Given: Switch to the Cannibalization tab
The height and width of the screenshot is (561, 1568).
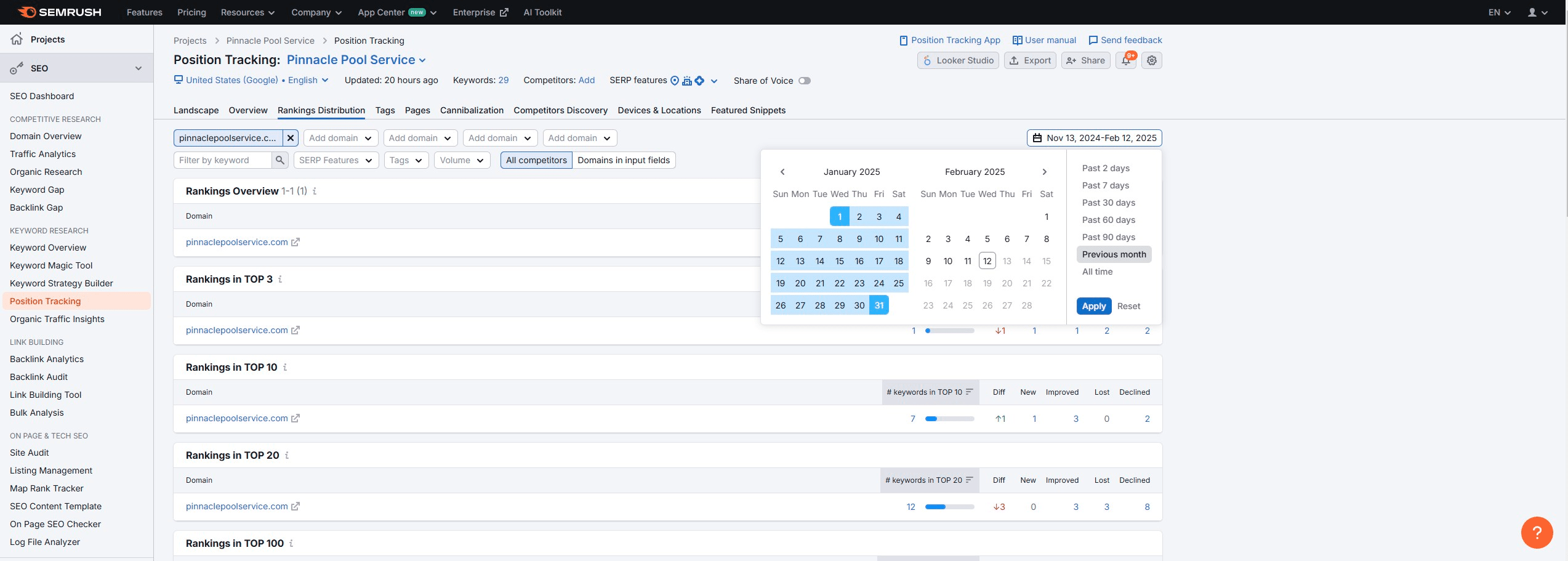Looking at the screenshot, I should pos(472,110).
